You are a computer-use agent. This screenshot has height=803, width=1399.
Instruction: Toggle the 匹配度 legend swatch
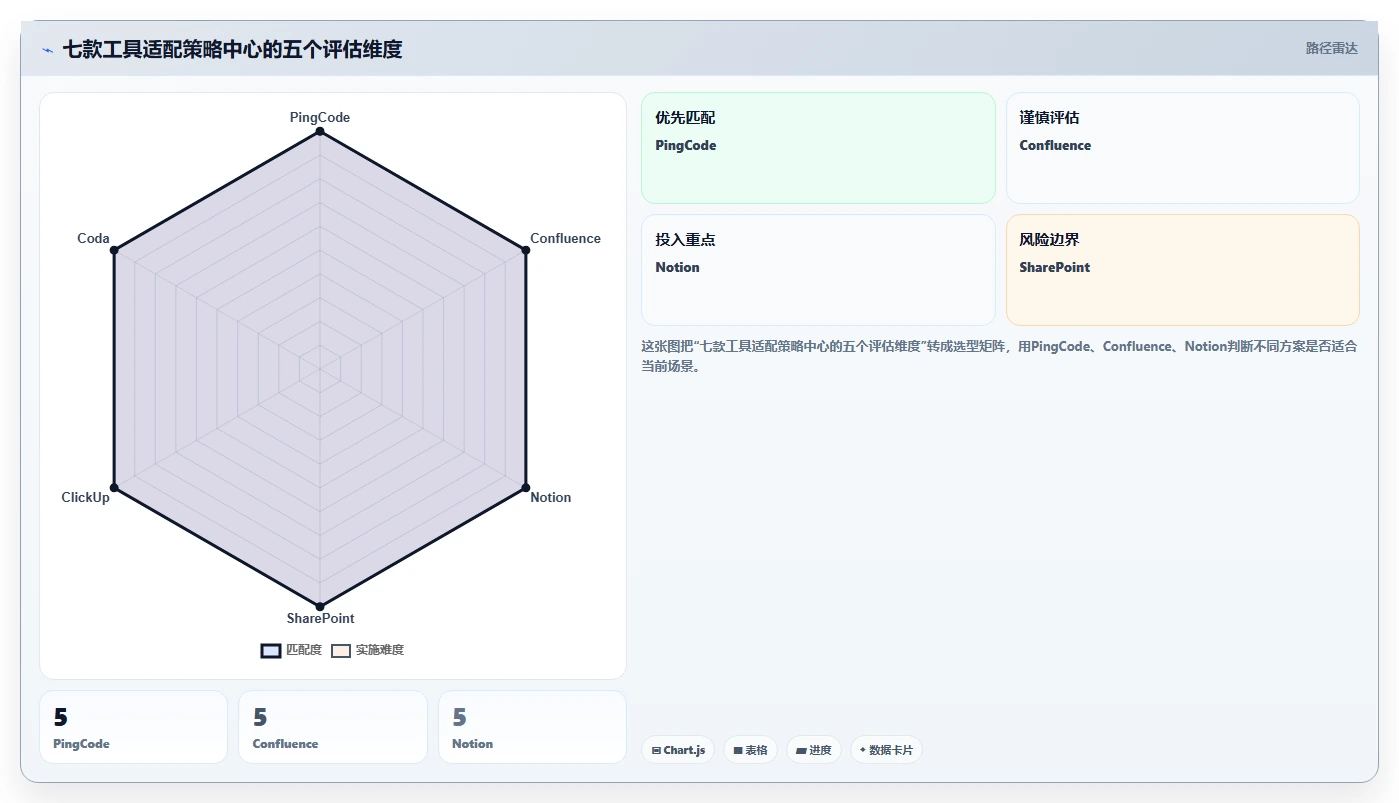(271, 650)
